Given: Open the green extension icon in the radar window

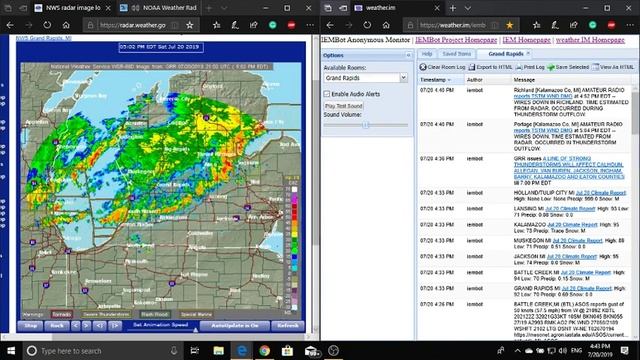Looking at the screenshot, I should [x=273, y=25].
